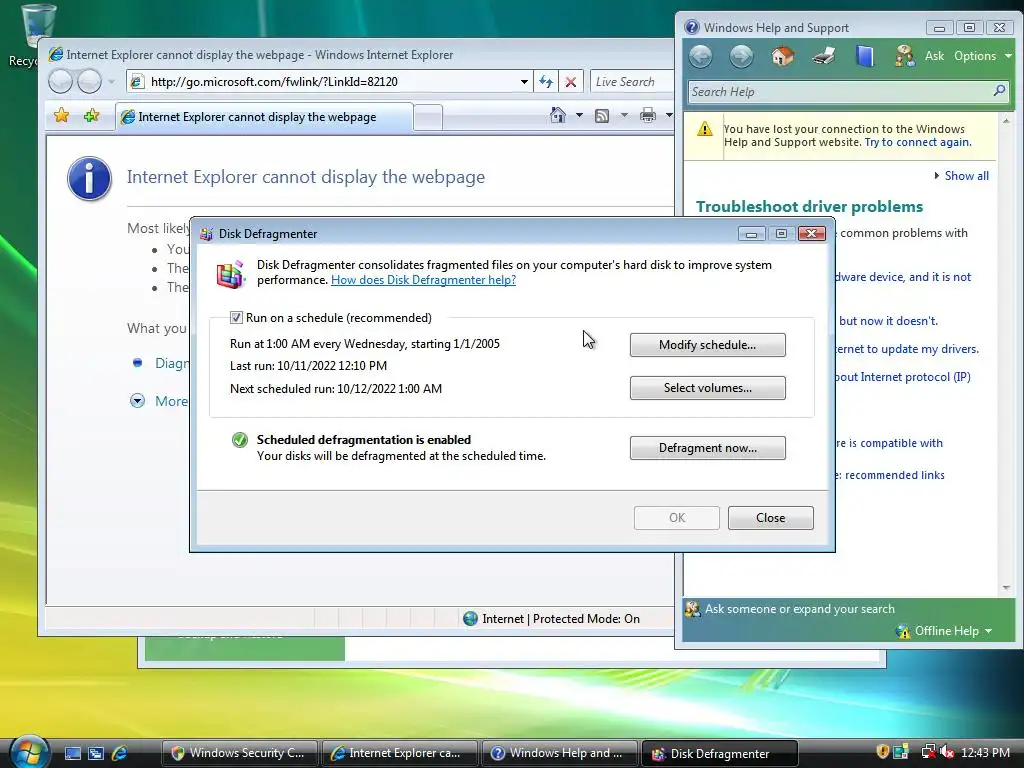Expand the IE address bar dropdown arrow

(524, 82)
